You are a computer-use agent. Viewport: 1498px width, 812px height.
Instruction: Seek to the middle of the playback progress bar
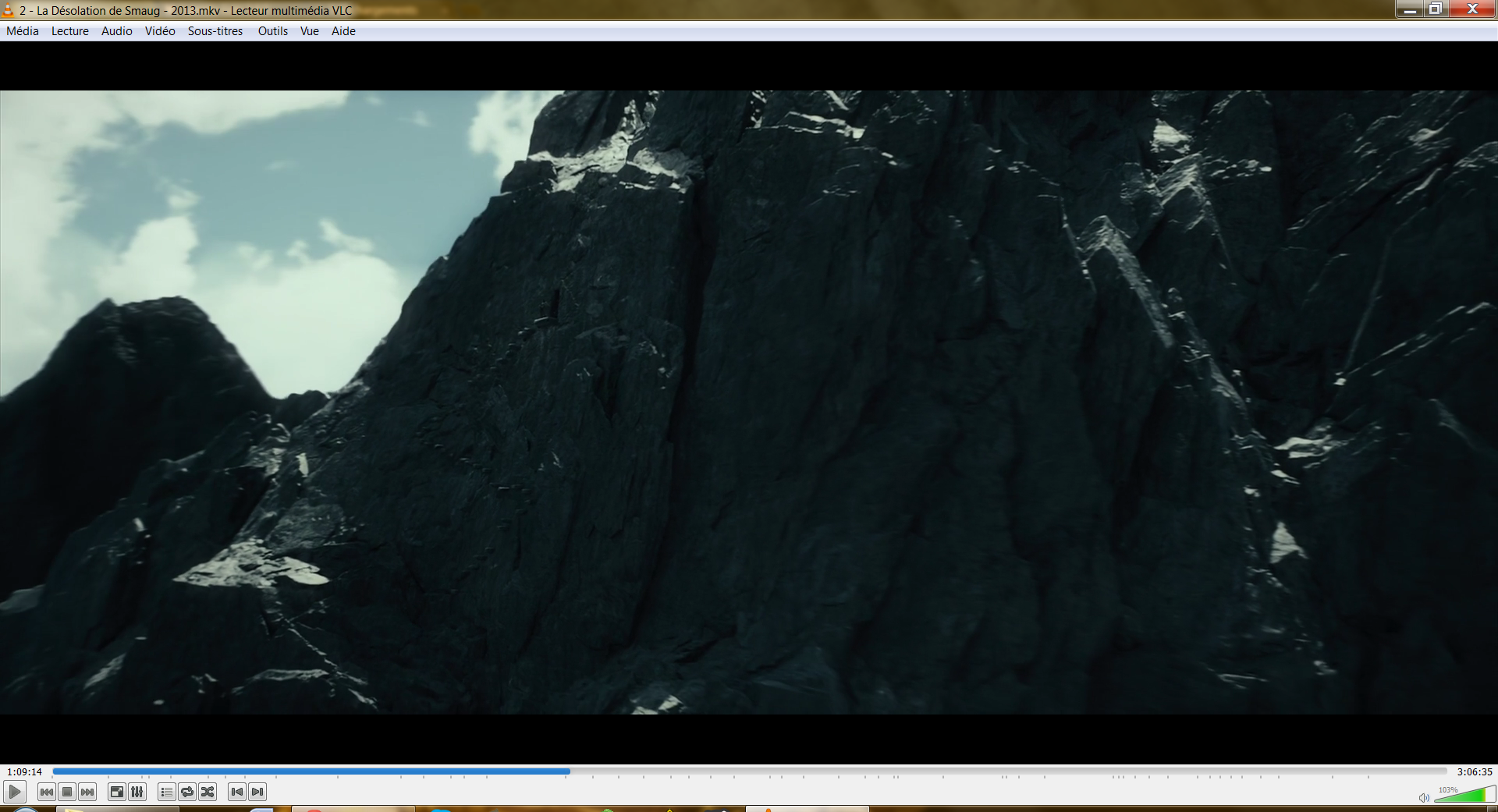[750, 771]
